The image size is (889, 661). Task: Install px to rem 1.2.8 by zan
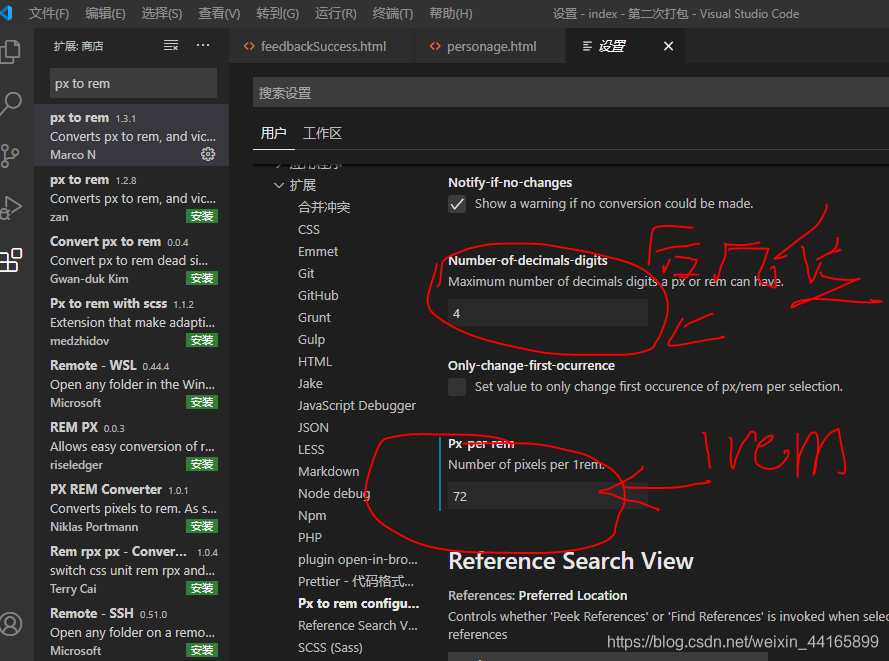tap(202, 216)
